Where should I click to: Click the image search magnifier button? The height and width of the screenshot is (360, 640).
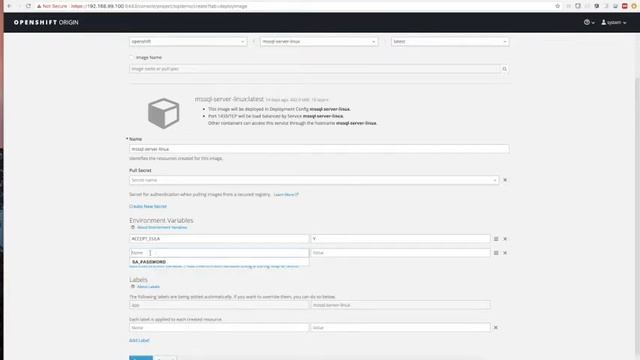click(504, 69)
